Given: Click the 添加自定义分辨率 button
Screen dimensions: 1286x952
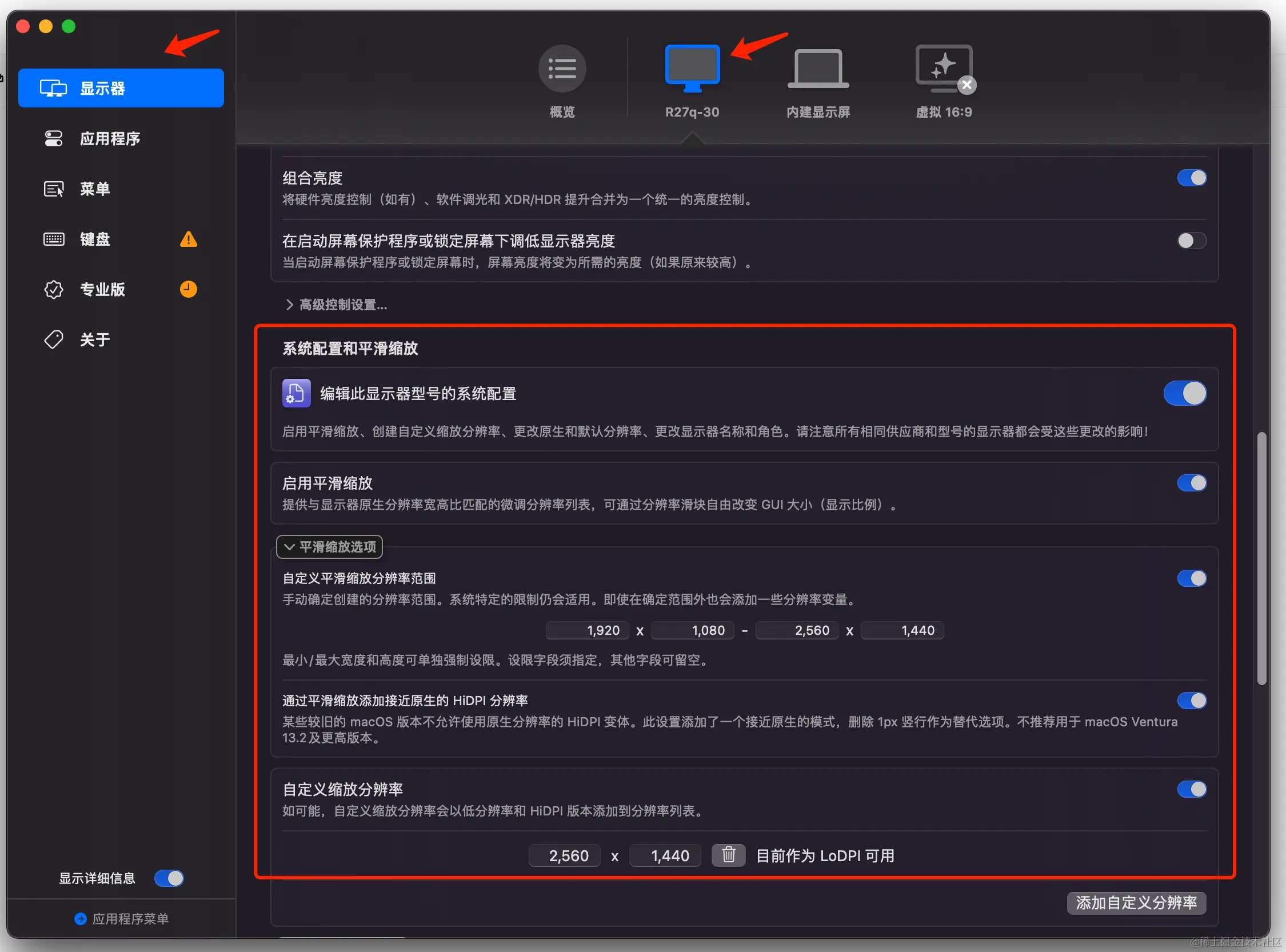Looking at the screenshot, I should 1136,902.
